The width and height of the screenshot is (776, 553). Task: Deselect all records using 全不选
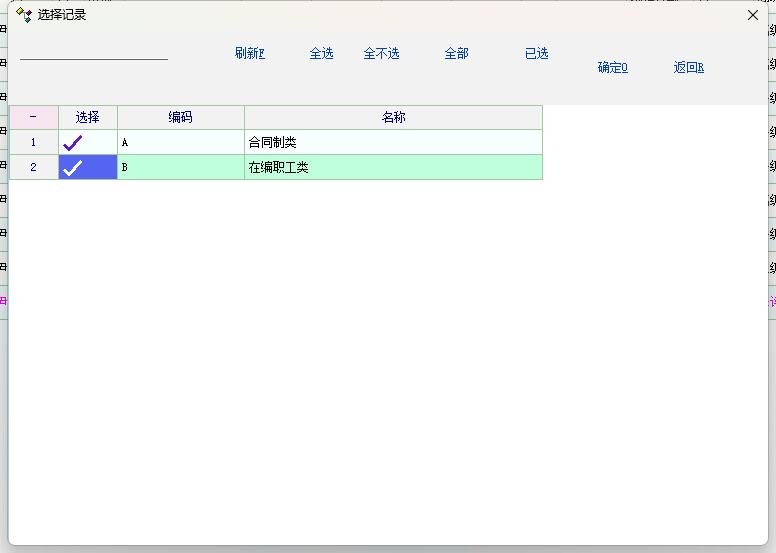pyautogui.click(x=381, y=54)
